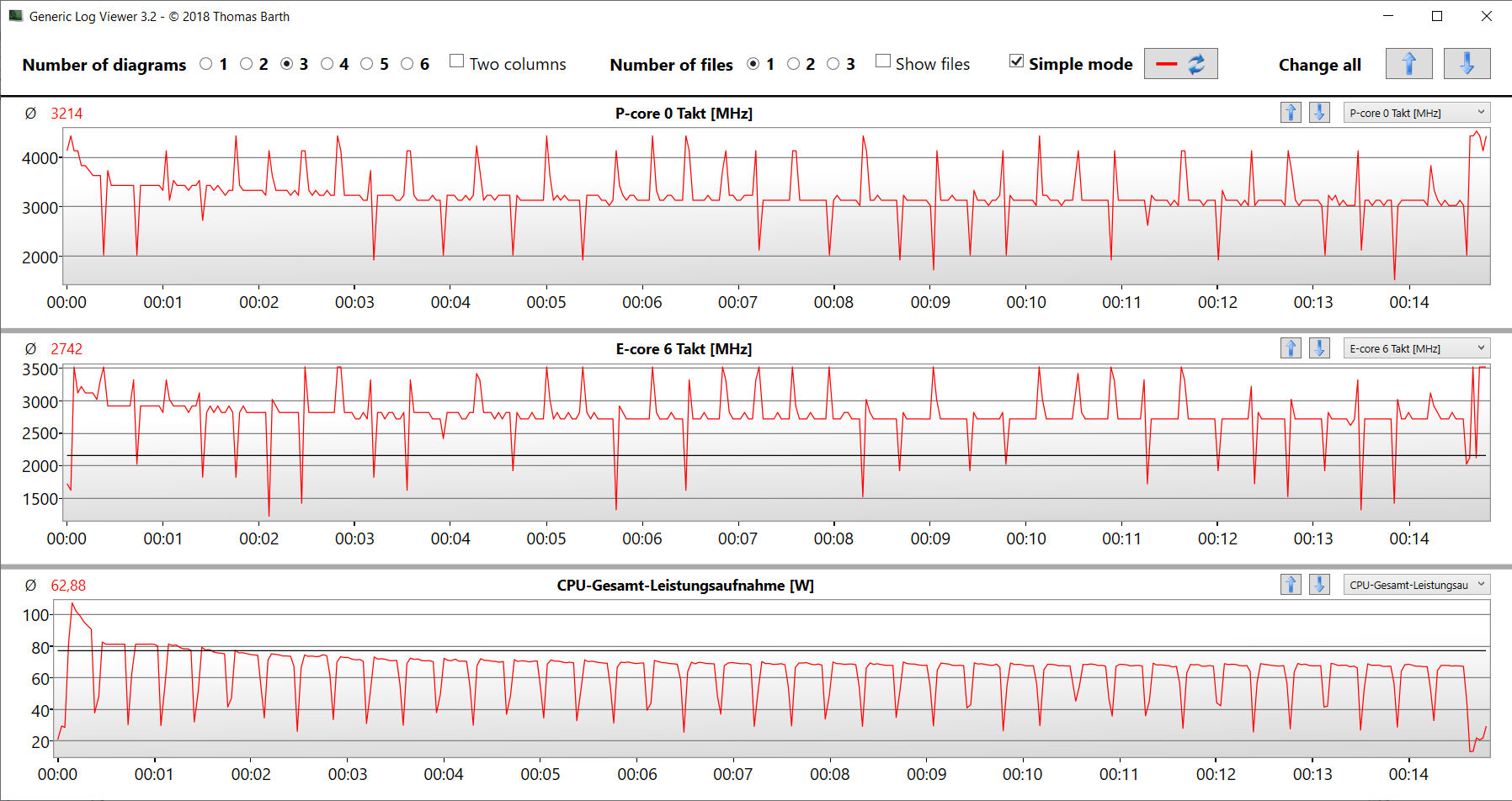This screenshot has height=801, width=1512.
Task: Click the red line refresh color button
Action: pos(1180,64)
